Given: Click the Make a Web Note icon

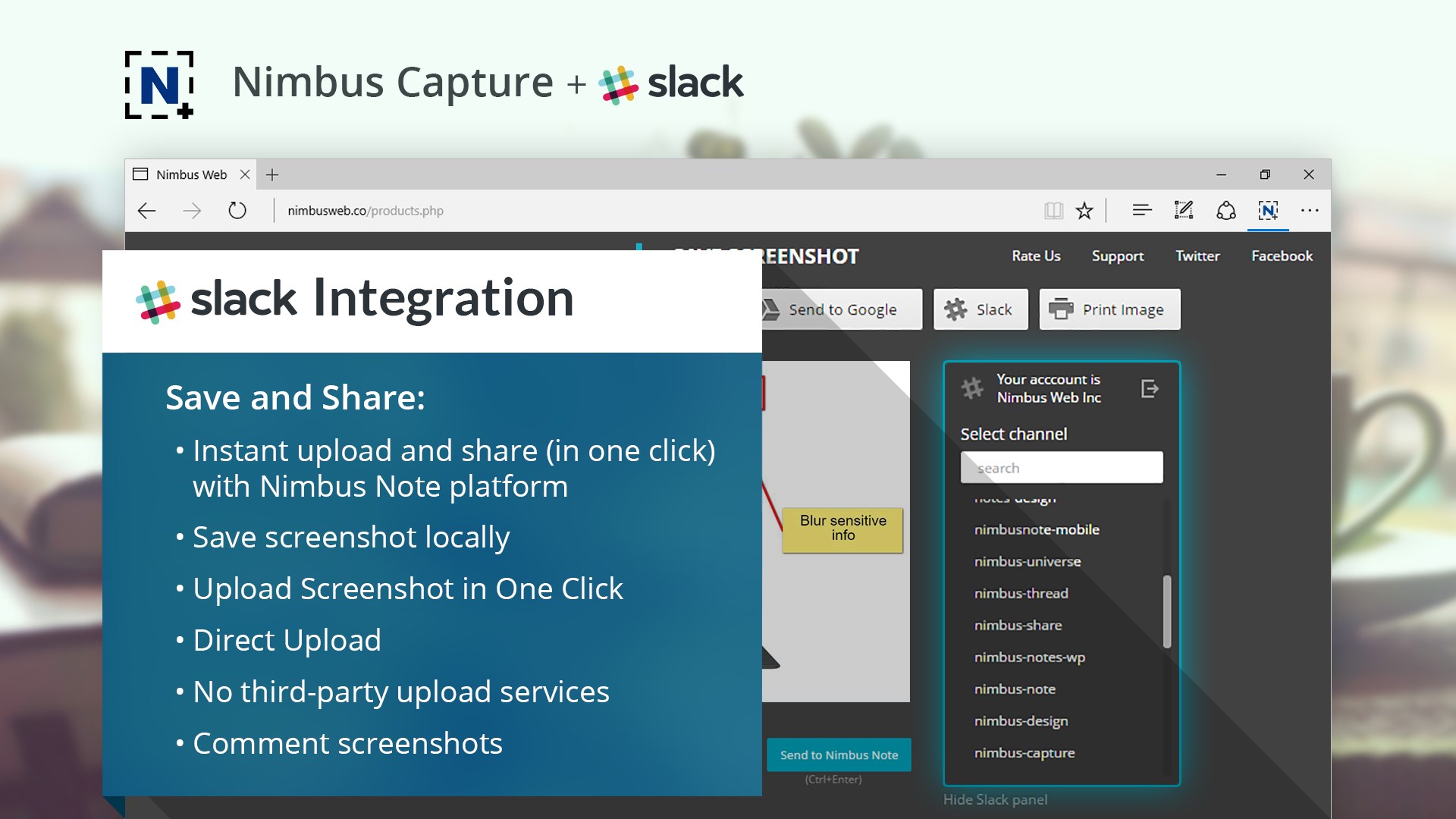Looking at the screenshot, I should coord(1183,211).
